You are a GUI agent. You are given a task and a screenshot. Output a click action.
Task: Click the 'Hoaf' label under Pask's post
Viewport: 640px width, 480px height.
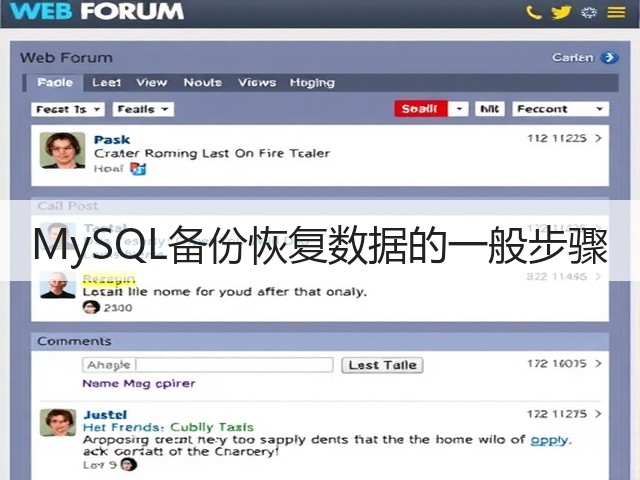(108, 169)
